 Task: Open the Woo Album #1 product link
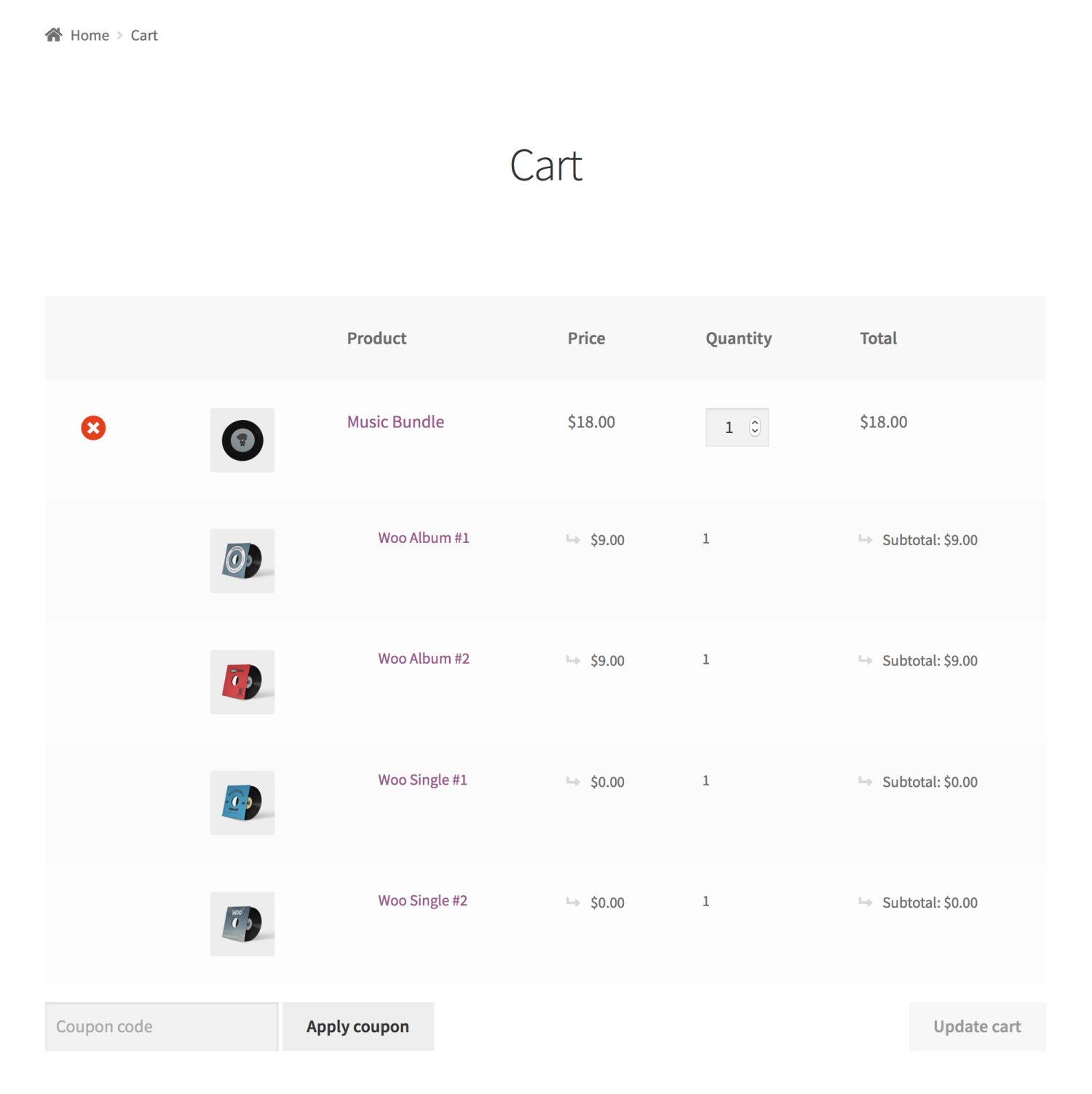(424, 538)
